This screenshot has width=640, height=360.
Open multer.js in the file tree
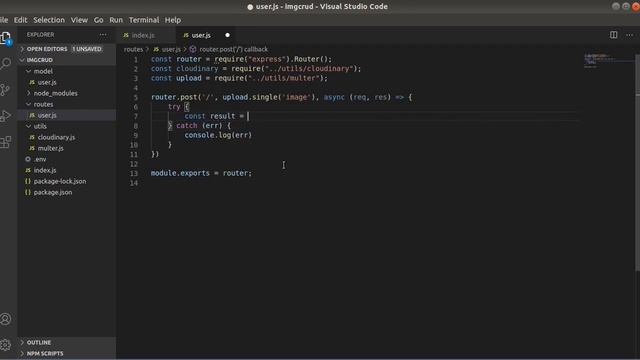(x=51, y=148)
